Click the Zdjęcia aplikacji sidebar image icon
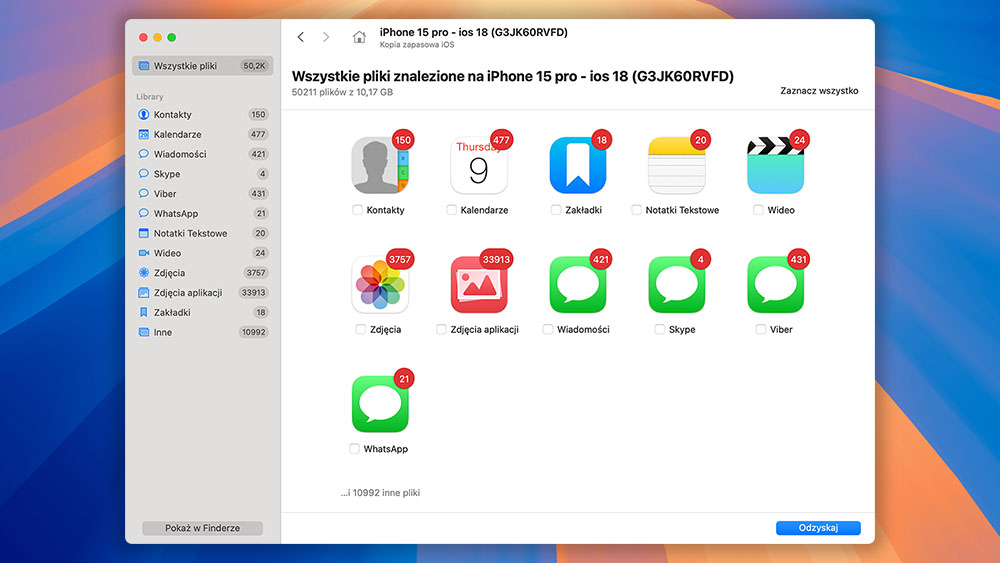The image size is (1000, 563). tap(143, 293)
